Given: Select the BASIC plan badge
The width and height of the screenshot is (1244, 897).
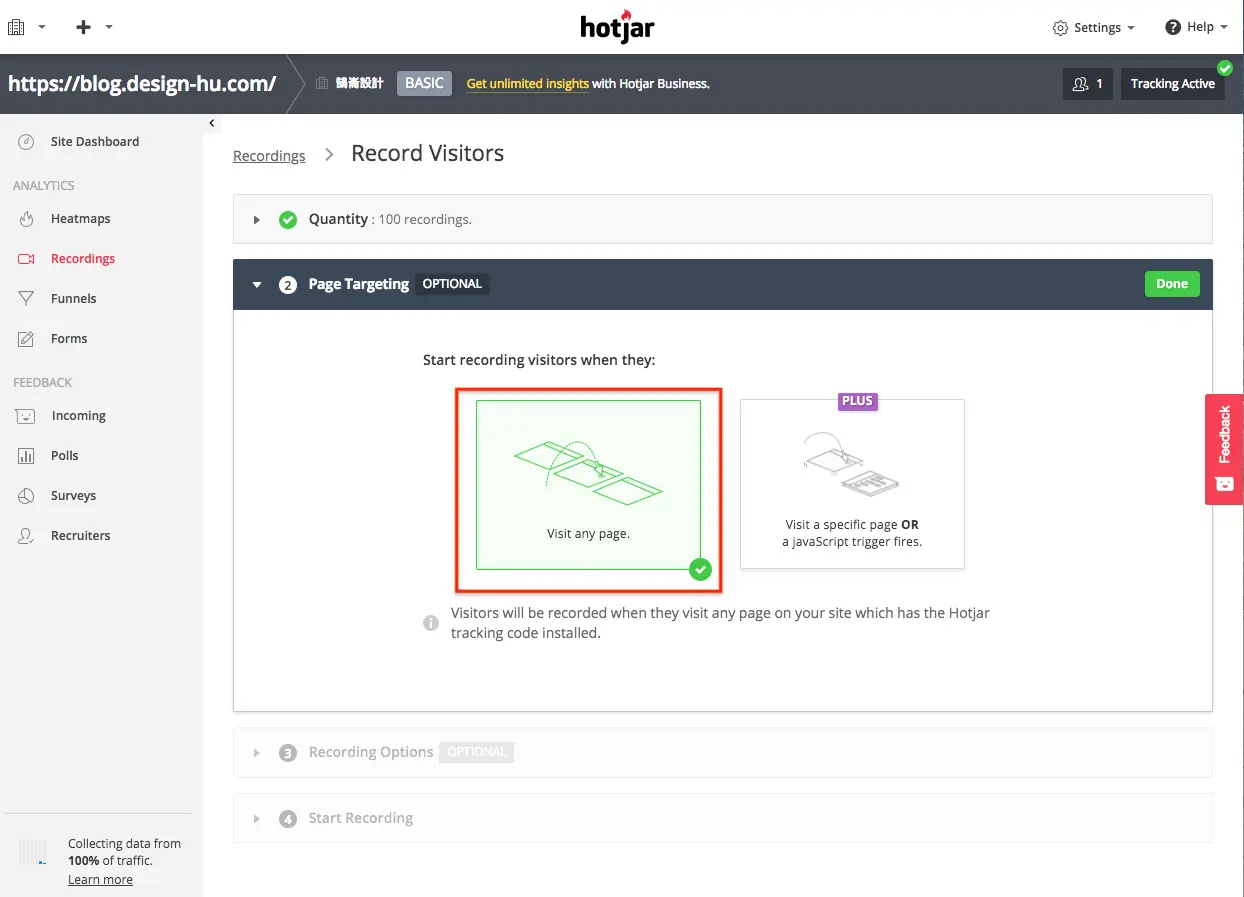Looking at the screenshot, I should click(x=424, y=83).
